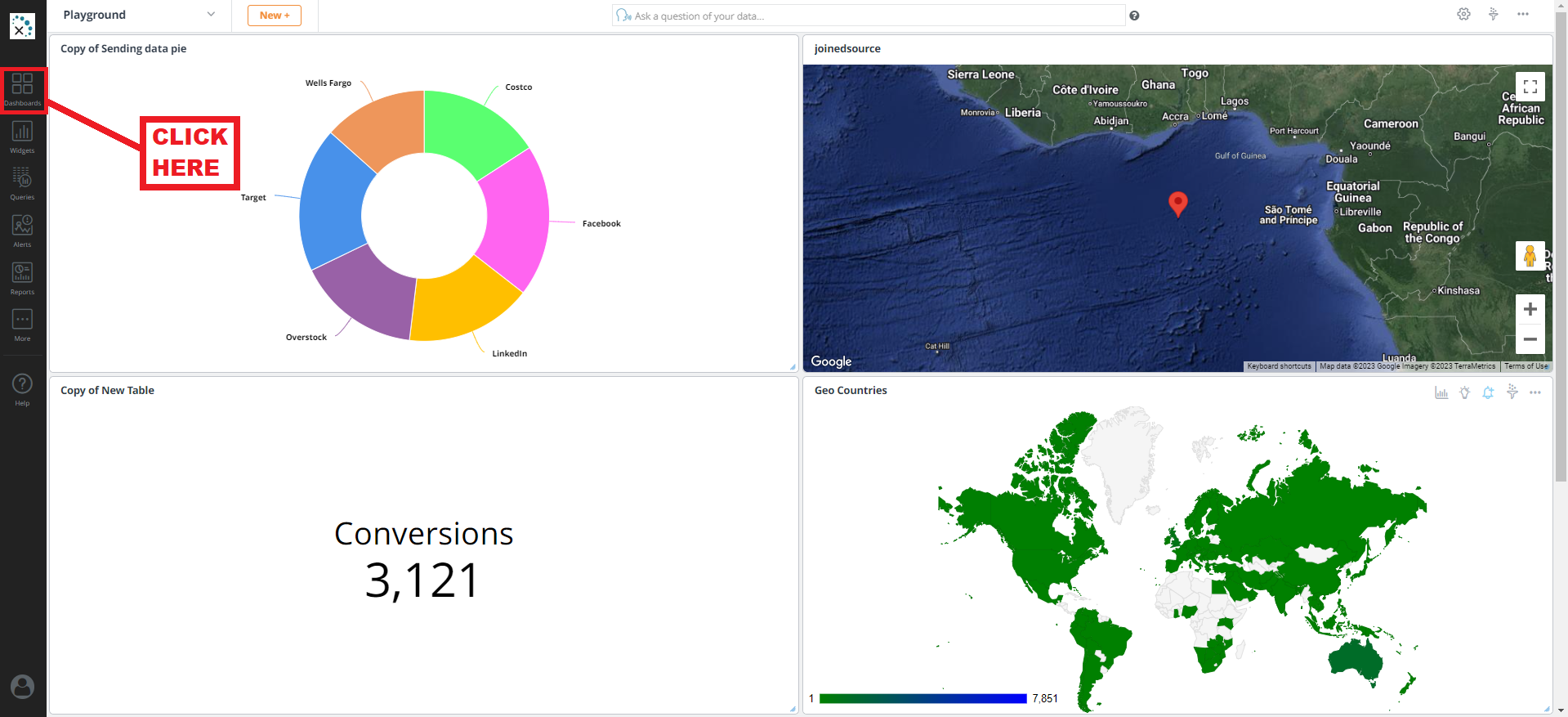Viewport: 1568px width, 717px height.
Task: Open the Geo Countries widget three-dot menu
Action: click(1535, 393)
